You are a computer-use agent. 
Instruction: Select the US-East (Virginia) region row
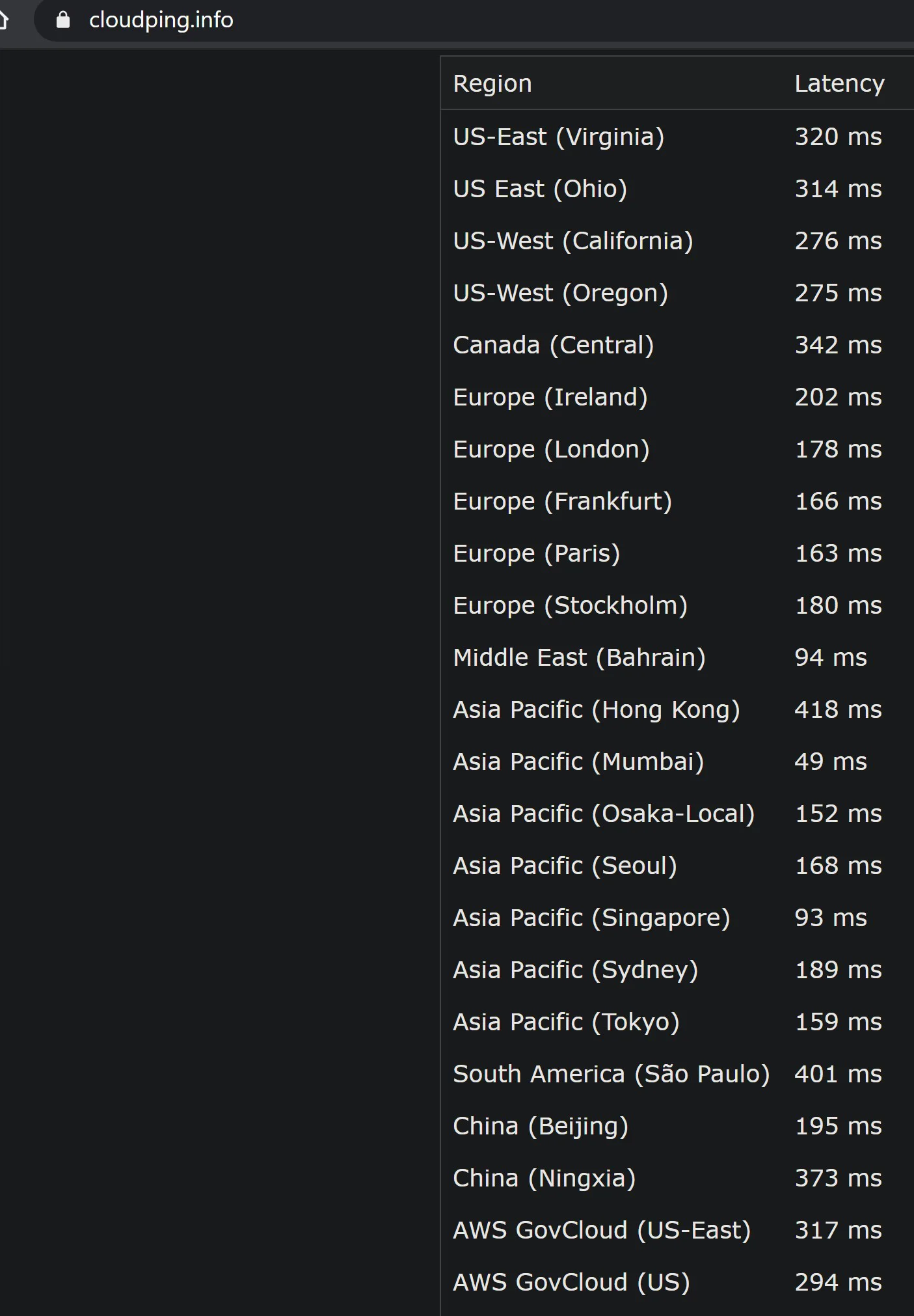[x=558, y=137]
